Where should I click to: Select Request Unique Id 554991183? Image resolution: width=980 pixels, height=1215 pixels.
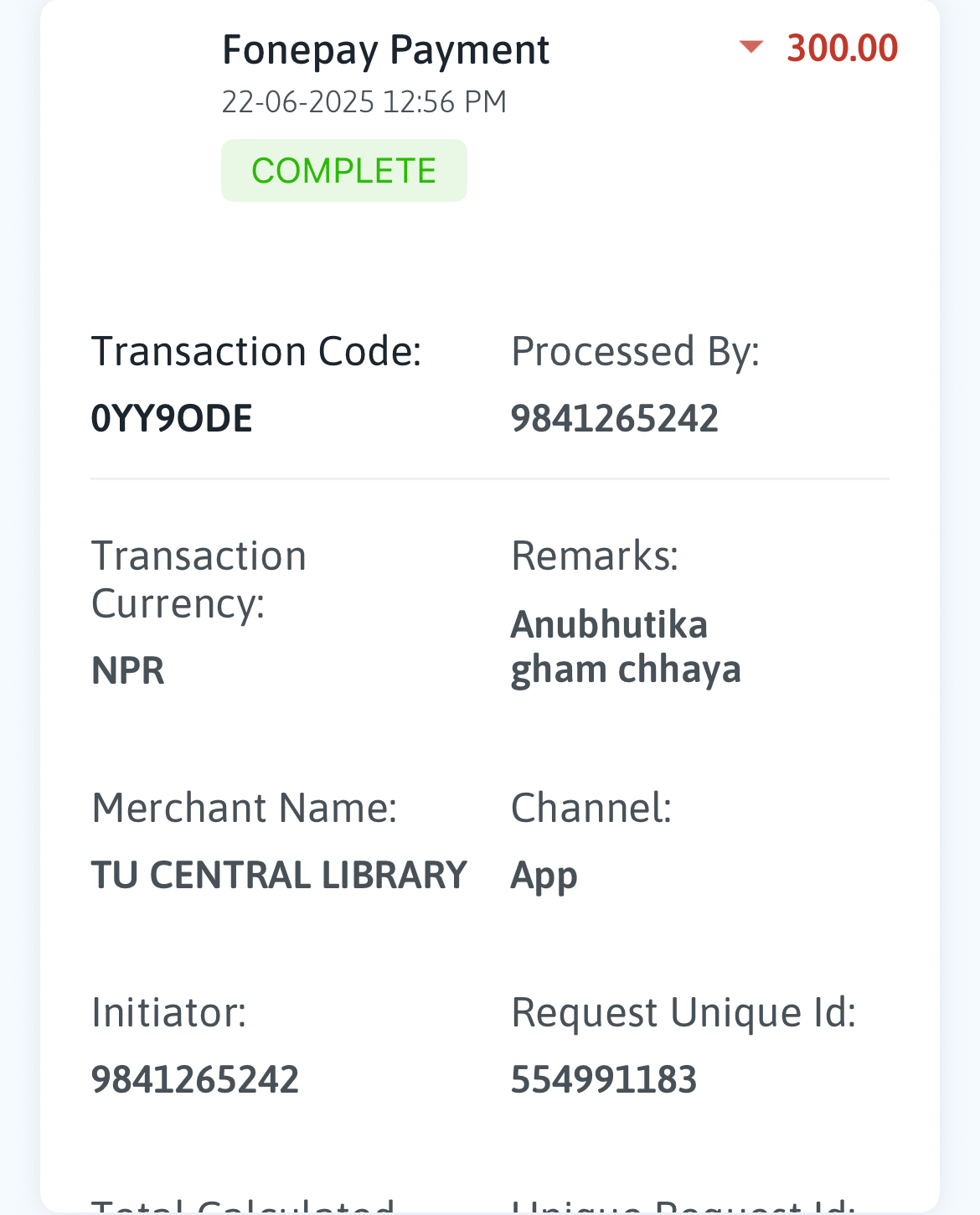604,1080
